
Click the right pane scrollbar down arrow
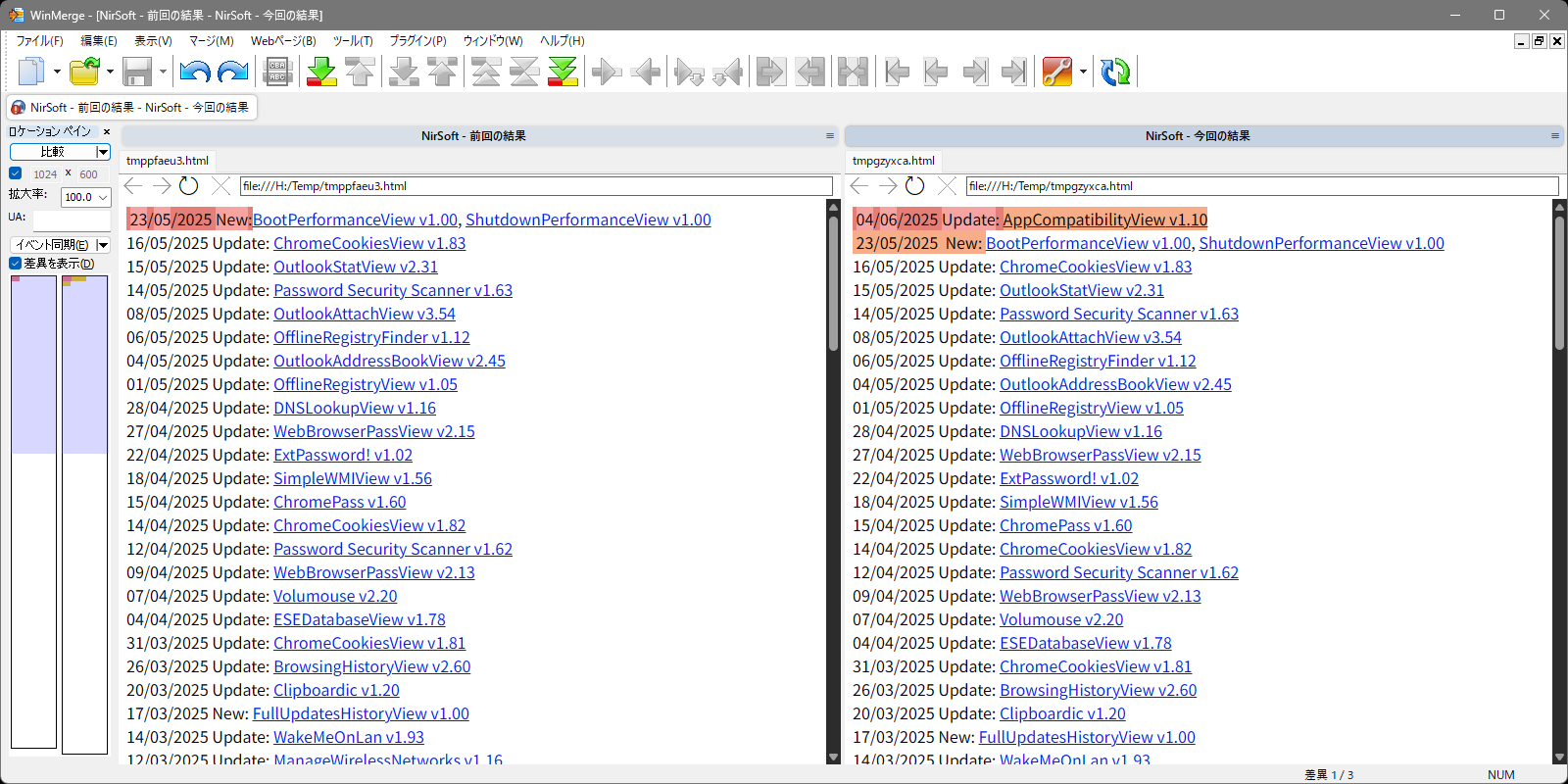pos(1559,758)
